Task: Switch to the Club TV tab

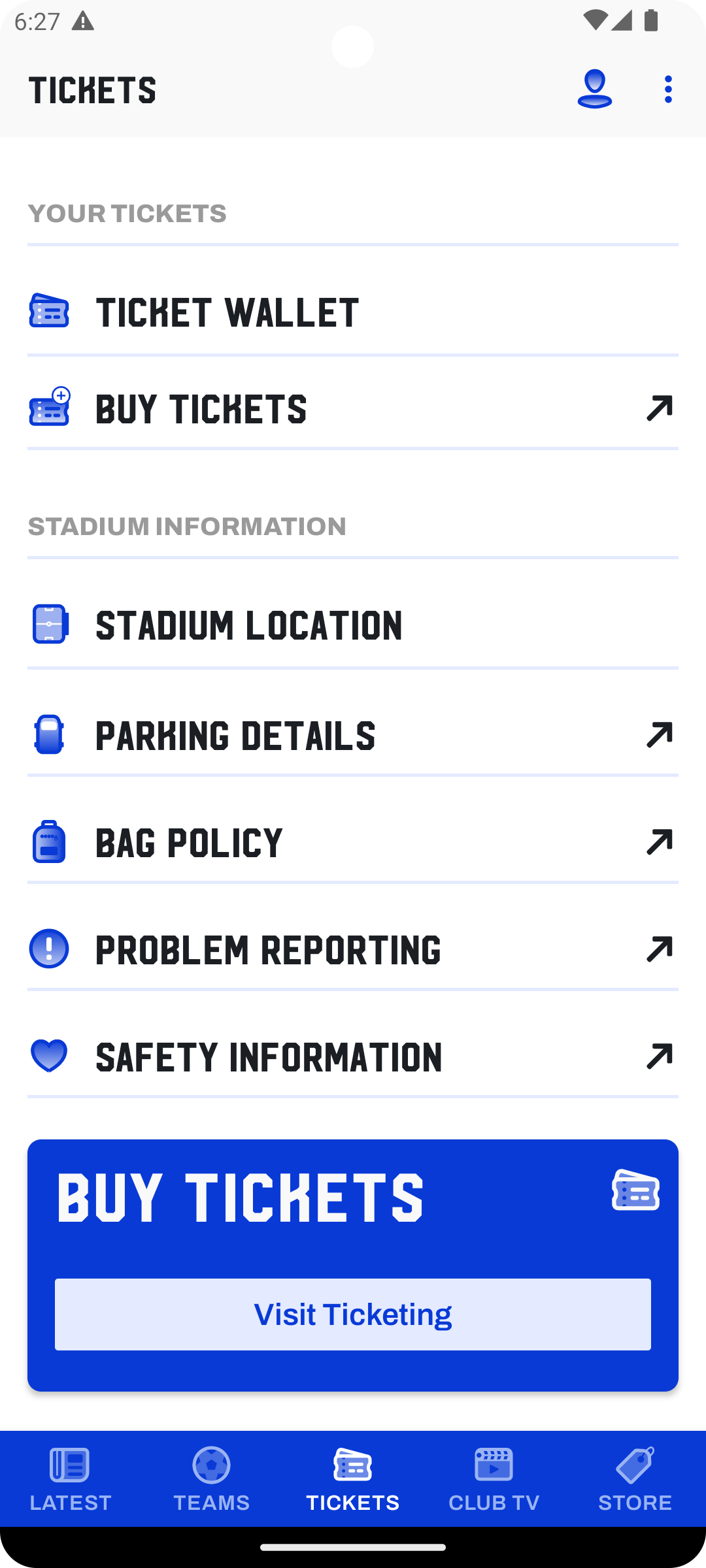Action: pos(494,1479)
